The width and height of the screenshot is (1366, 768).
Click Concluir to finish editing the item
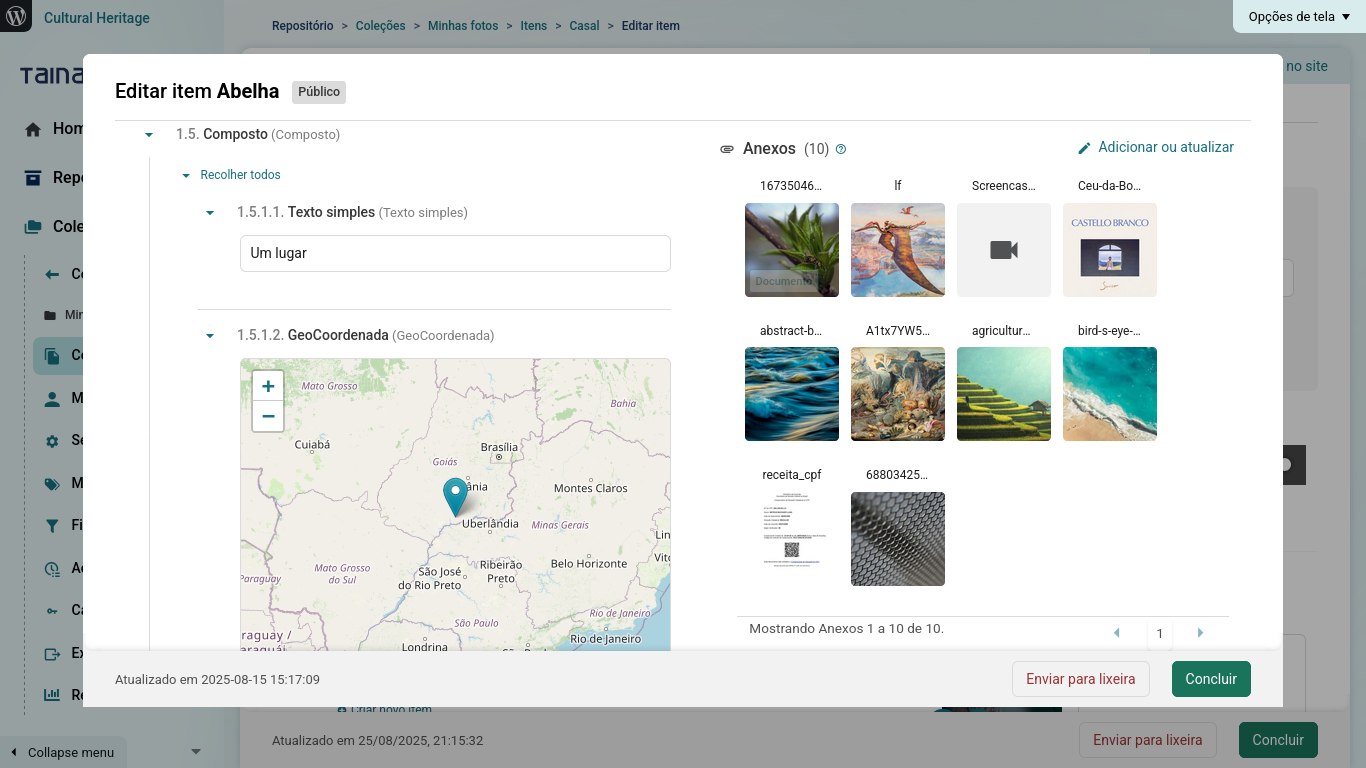1211,679
